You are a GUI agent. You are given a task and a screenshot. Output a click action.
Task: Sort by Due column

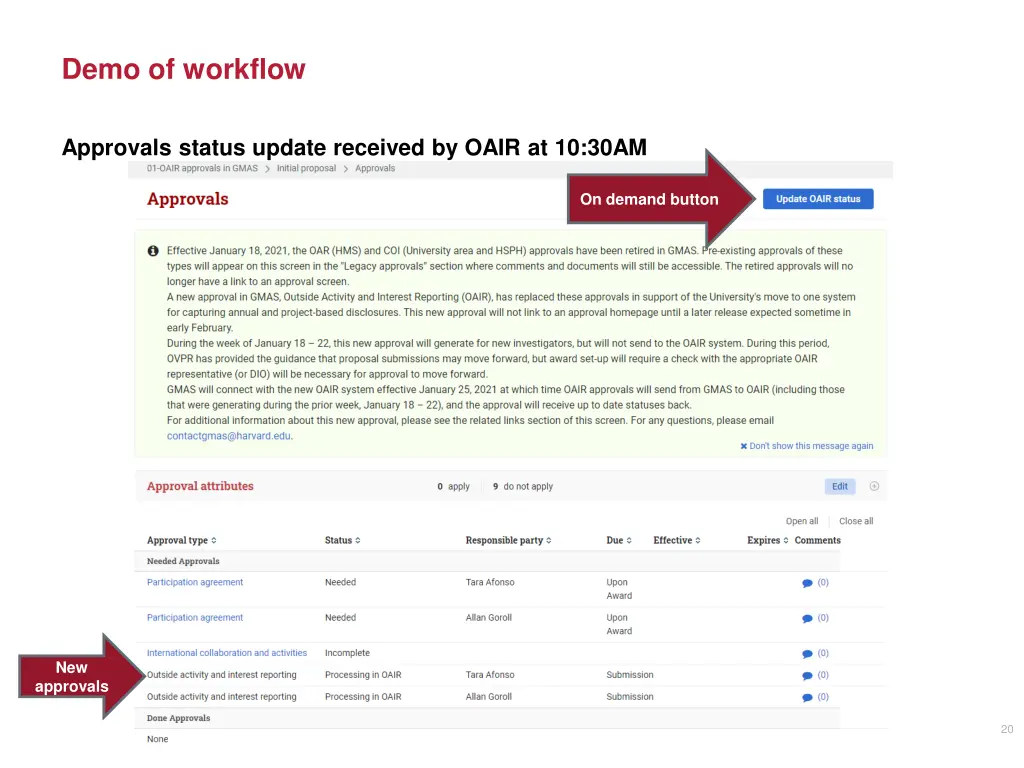(x=618, y=540)
